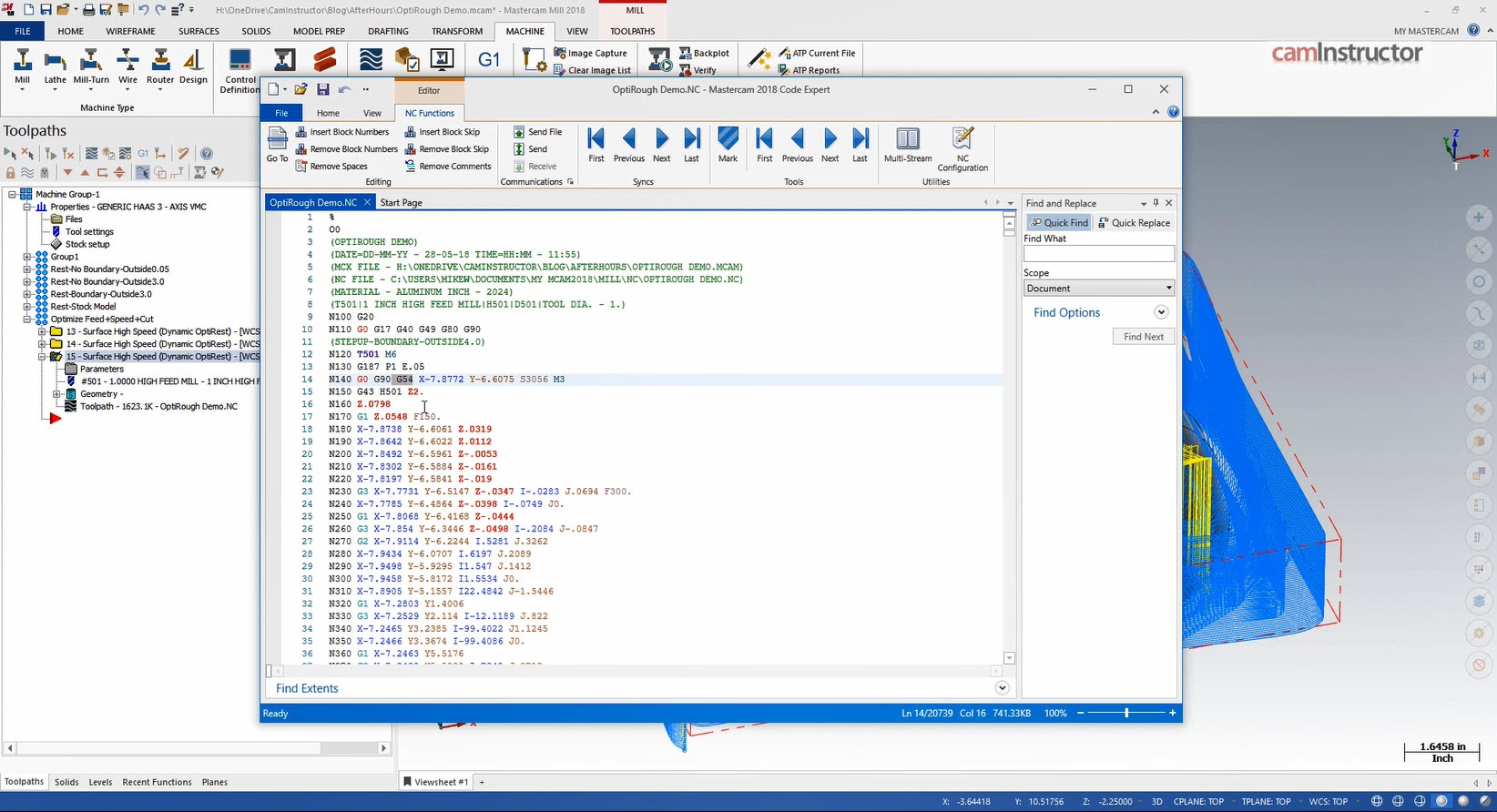Choose the Mill-Turn machine type
1497x812 pixels.
(x=91, y=69)
